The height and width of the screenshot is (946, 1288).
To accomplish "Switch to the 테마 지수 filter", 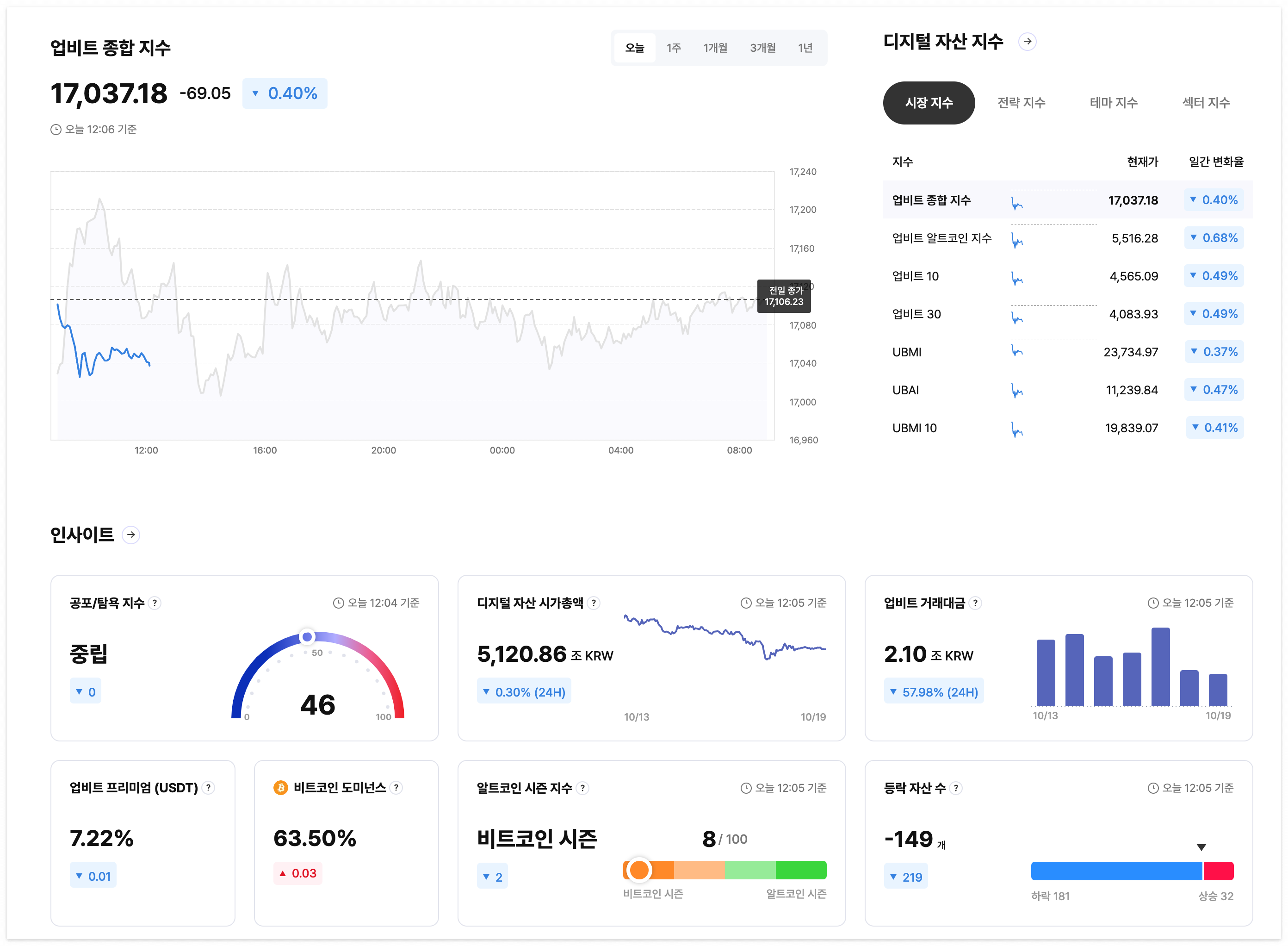I will pyautogui.click(x=1114, y=102).
